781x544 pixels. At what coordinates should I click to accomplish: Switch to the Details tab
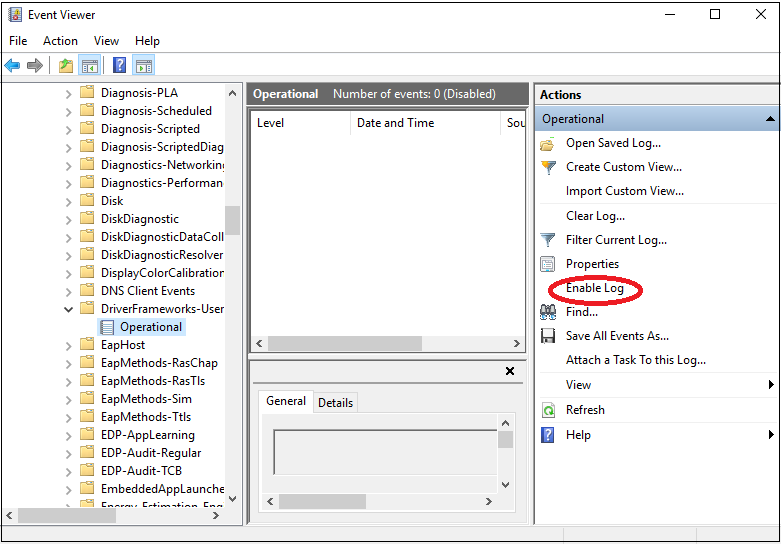(335, 403)
